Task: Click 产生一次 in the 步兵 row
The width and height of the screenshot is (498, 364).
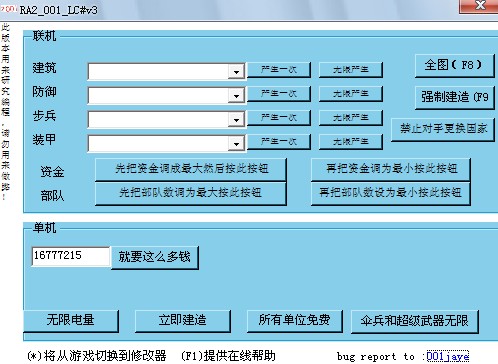Action: [279, 118]
